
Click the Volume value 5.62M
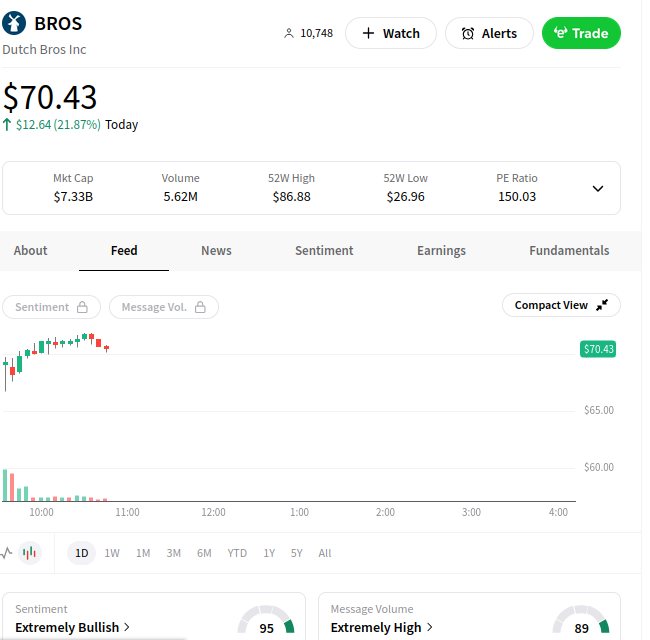click(x=180, y=196)
